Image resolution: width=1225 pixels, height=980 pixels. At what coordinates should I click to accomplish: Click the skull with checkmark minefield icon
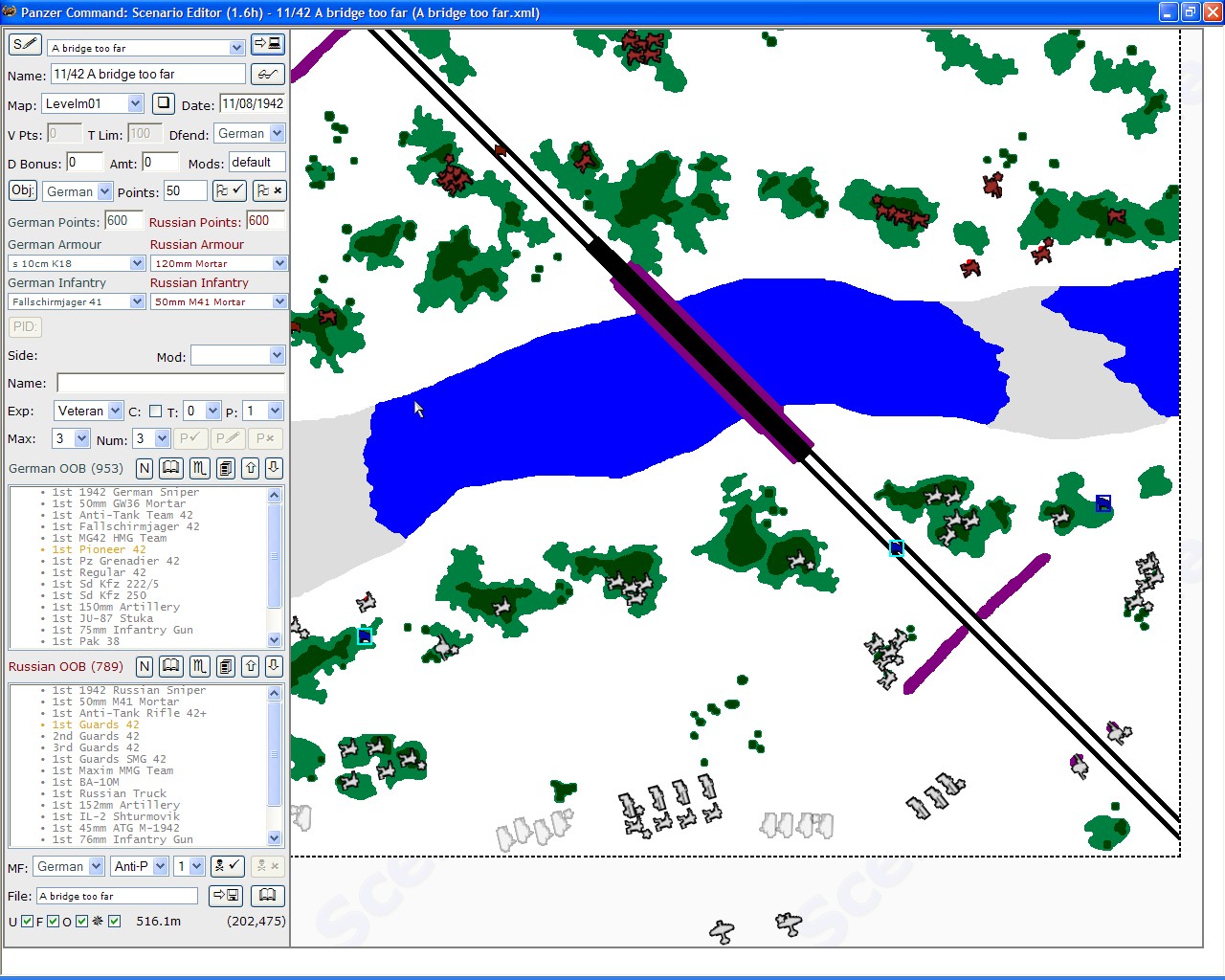(228, 866)
